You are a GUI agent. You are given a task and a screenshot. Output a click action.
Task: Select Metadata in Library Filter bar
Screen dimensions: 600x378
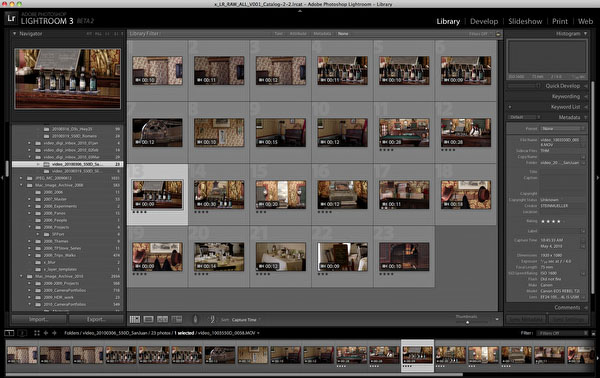tap(322, 34)
